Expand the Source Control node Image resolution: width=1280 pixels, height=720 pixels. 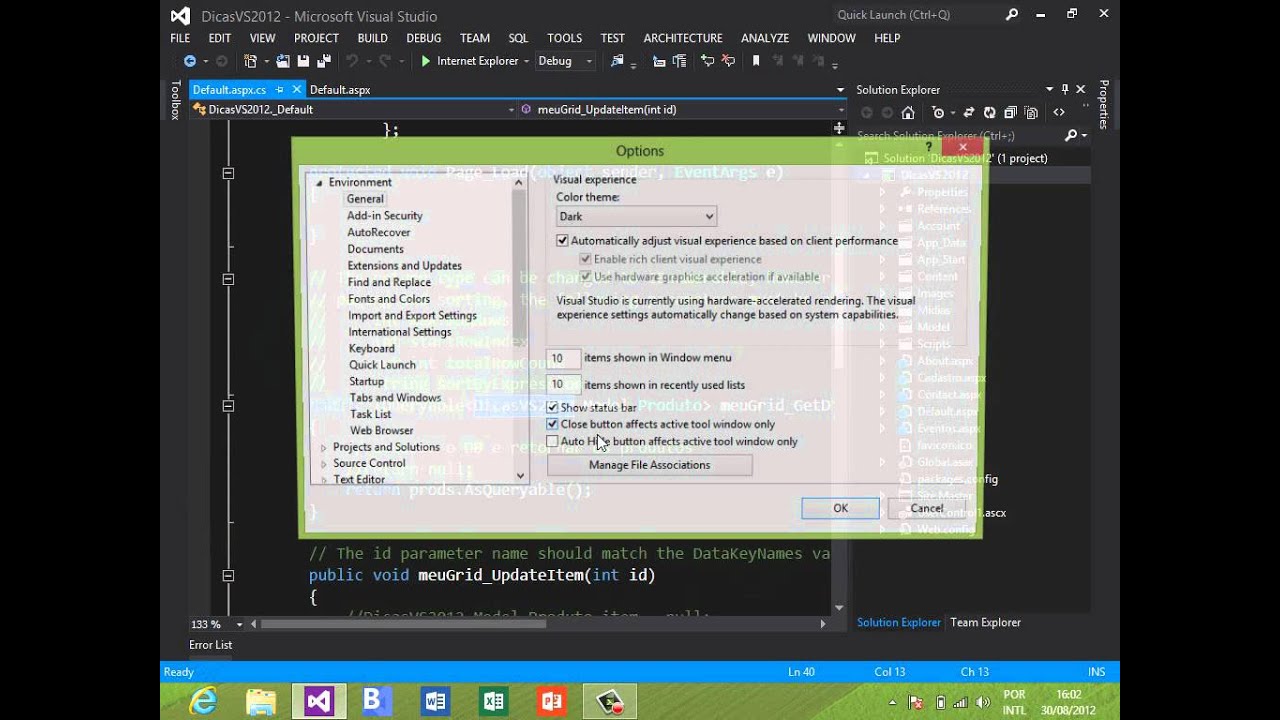click(x=323, y=464)
